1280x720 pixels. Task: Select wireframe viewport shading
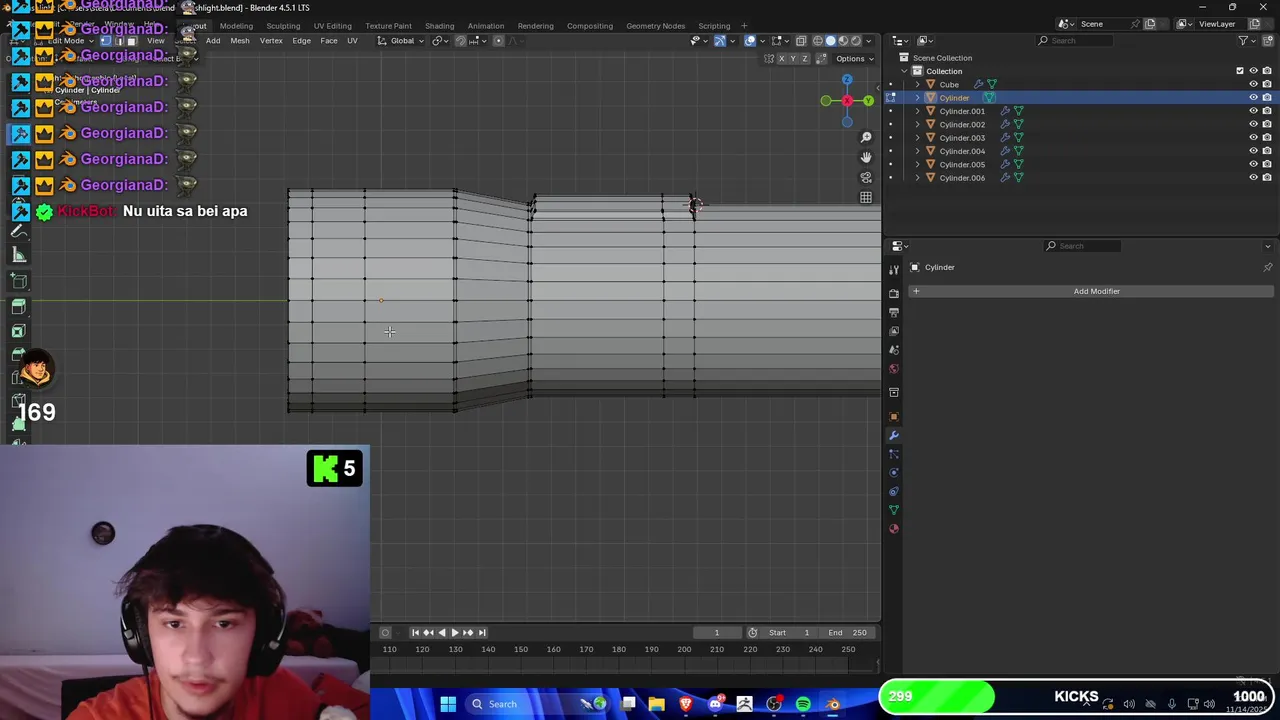(x=818, y=41)
